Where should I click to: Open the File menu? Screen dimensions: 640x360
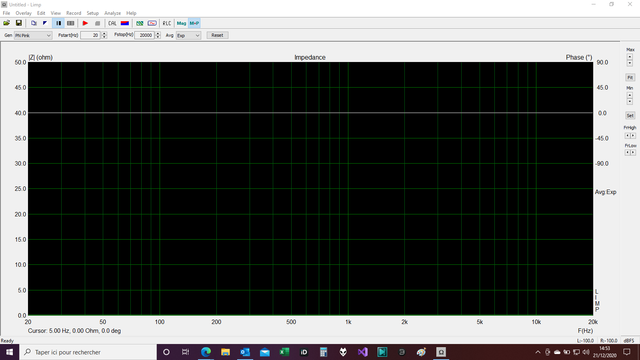[x=7, y=13]
